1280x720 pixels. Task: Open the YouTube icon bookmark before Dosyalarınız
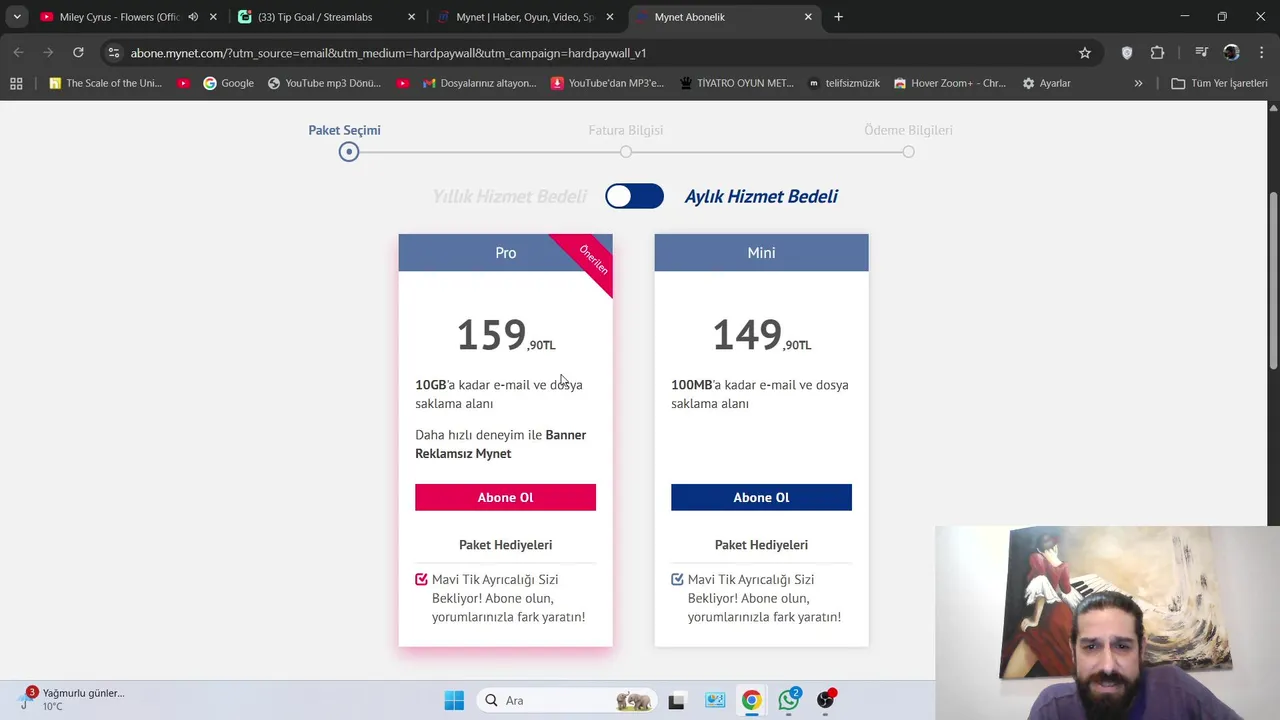point(402,83)
